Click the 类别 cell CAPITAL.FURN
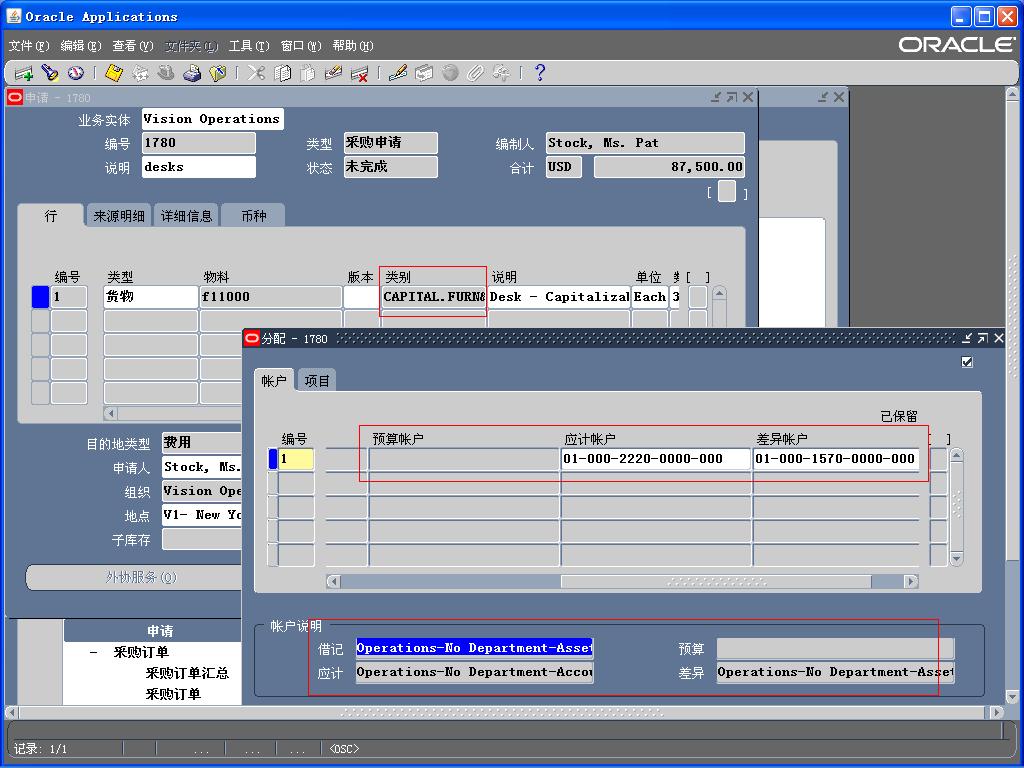The image size is (1024, 768). pyautogui.click(x=434, y=296)
